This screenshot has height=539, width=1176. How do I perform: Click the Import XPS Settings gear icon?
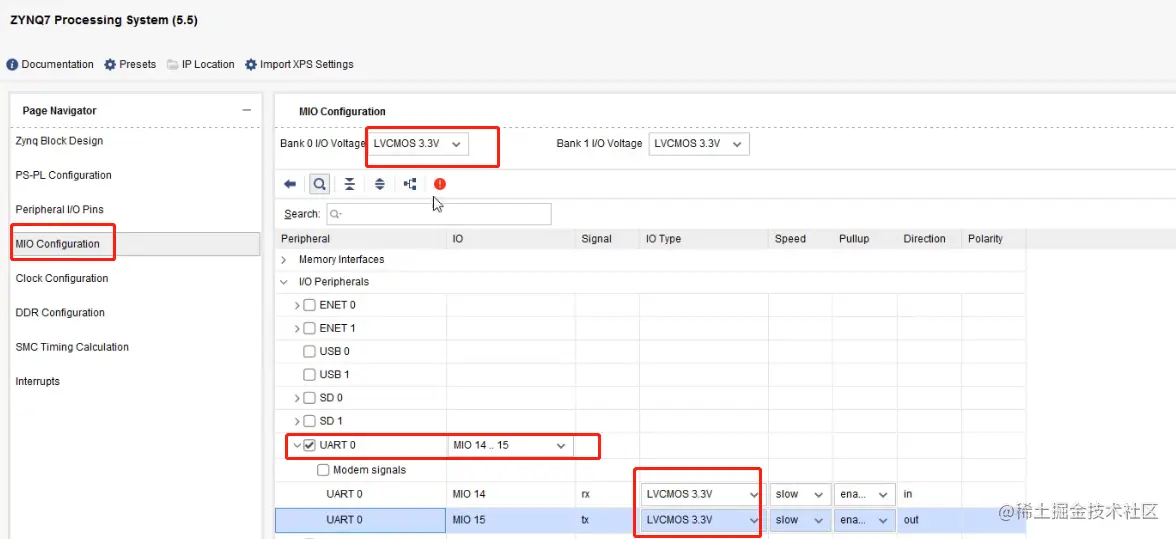pos(250,64)
